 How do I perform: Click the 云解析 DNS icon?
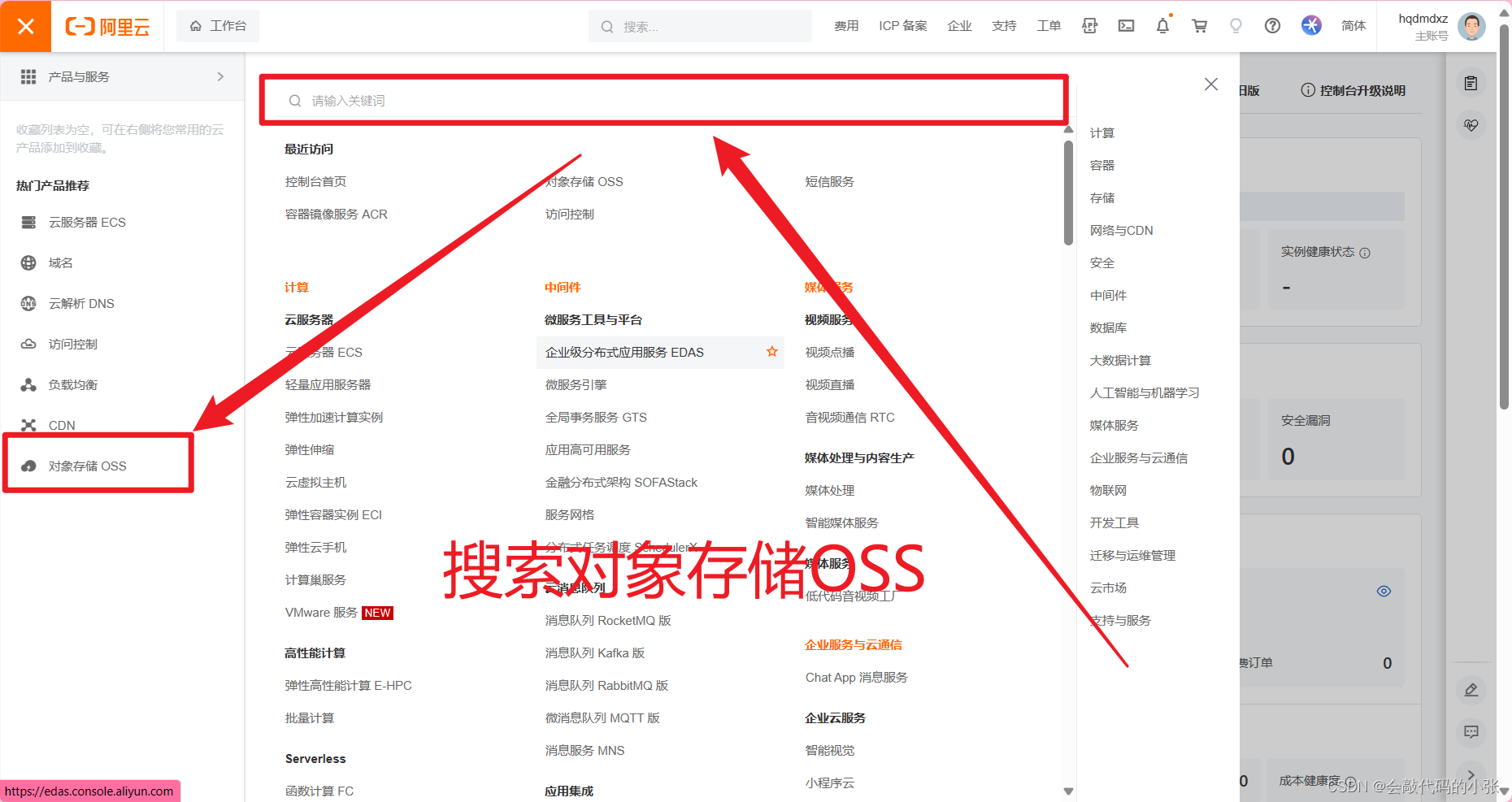(28, 303)
